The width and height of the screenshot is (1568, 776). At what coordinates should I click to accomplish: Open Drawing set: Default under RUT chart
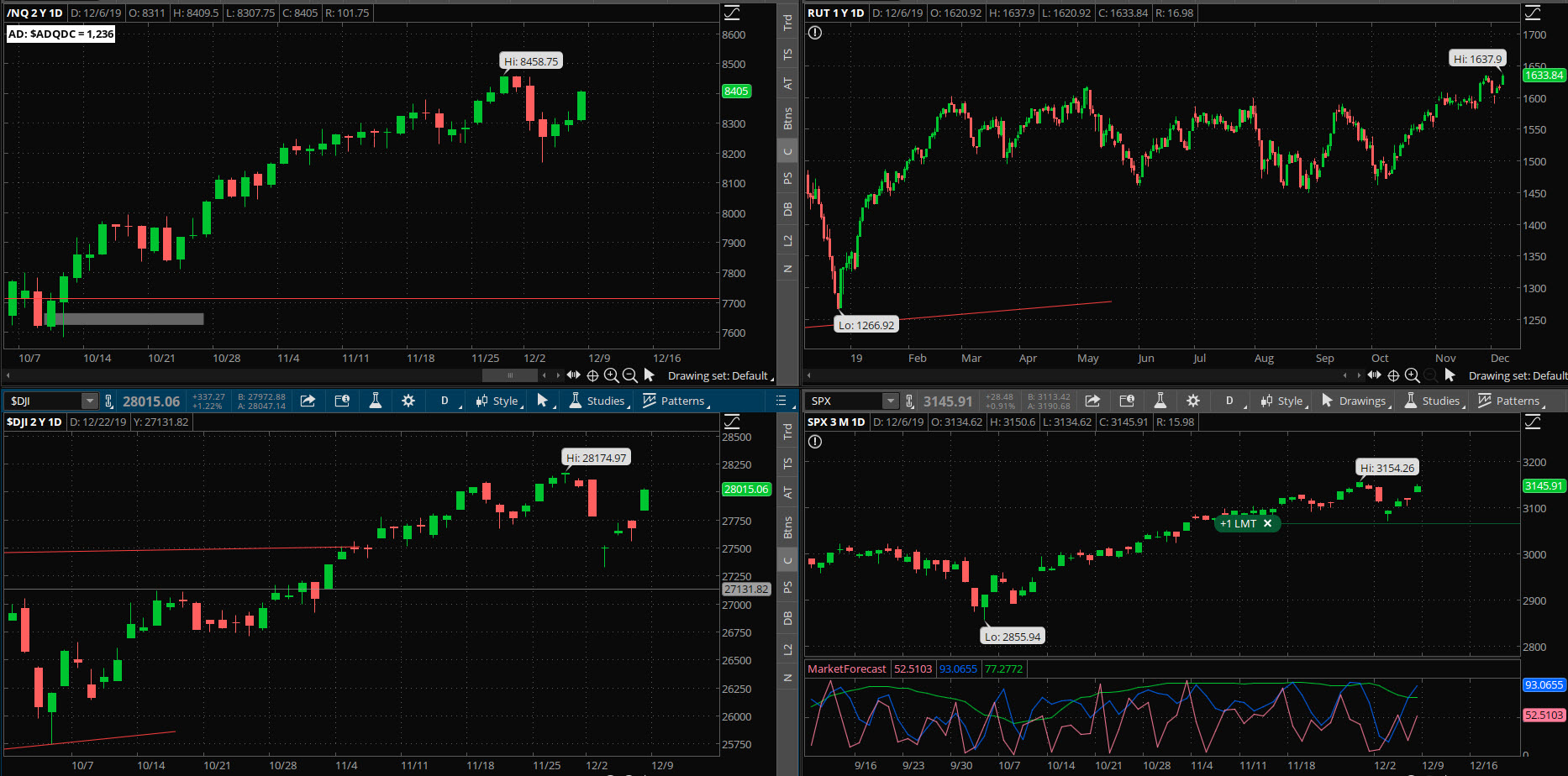click(1518, 375)
